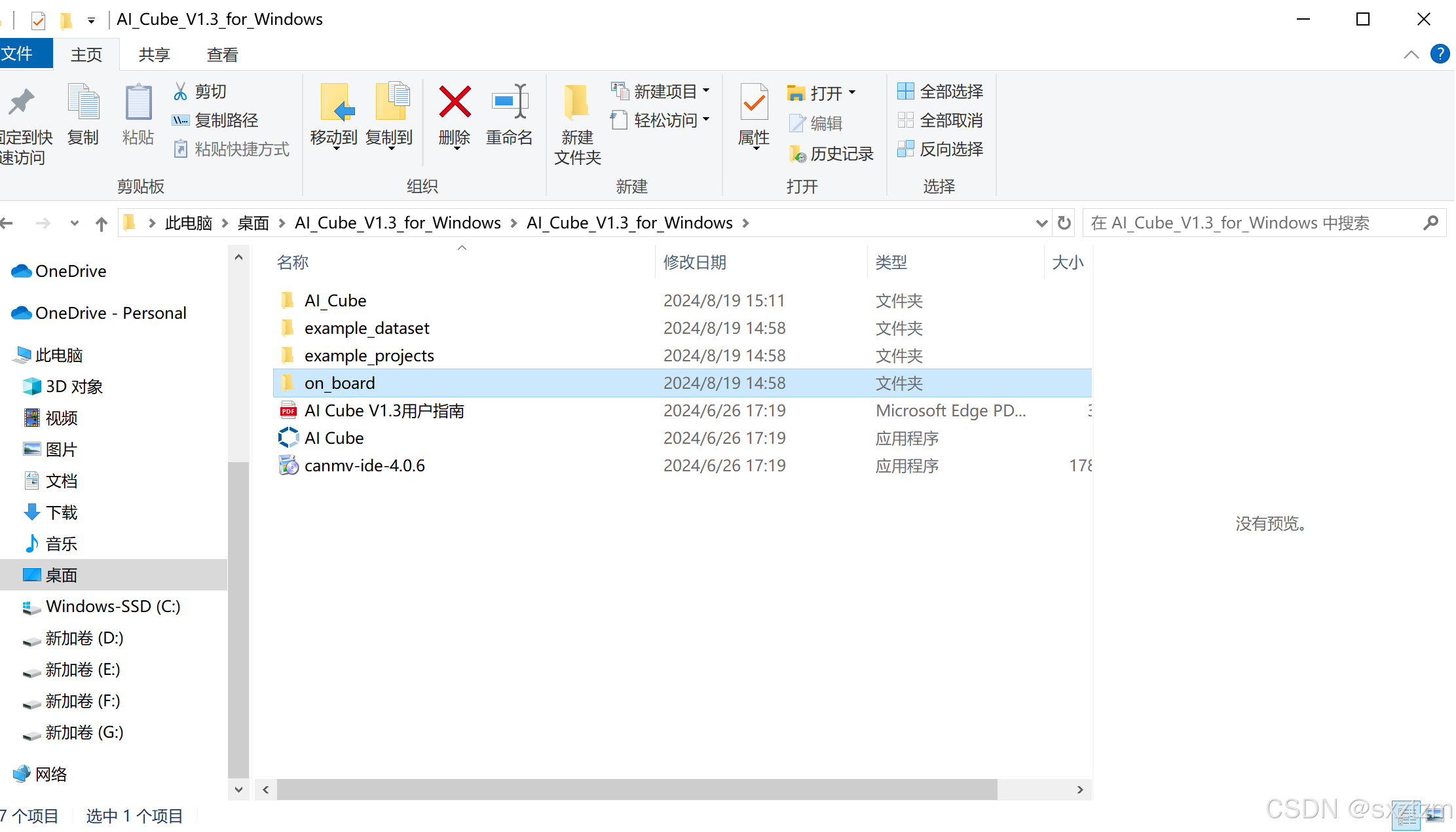Click 此电脑 in the address breadcrumb
1456x832 pixels.
pos(189,223)
